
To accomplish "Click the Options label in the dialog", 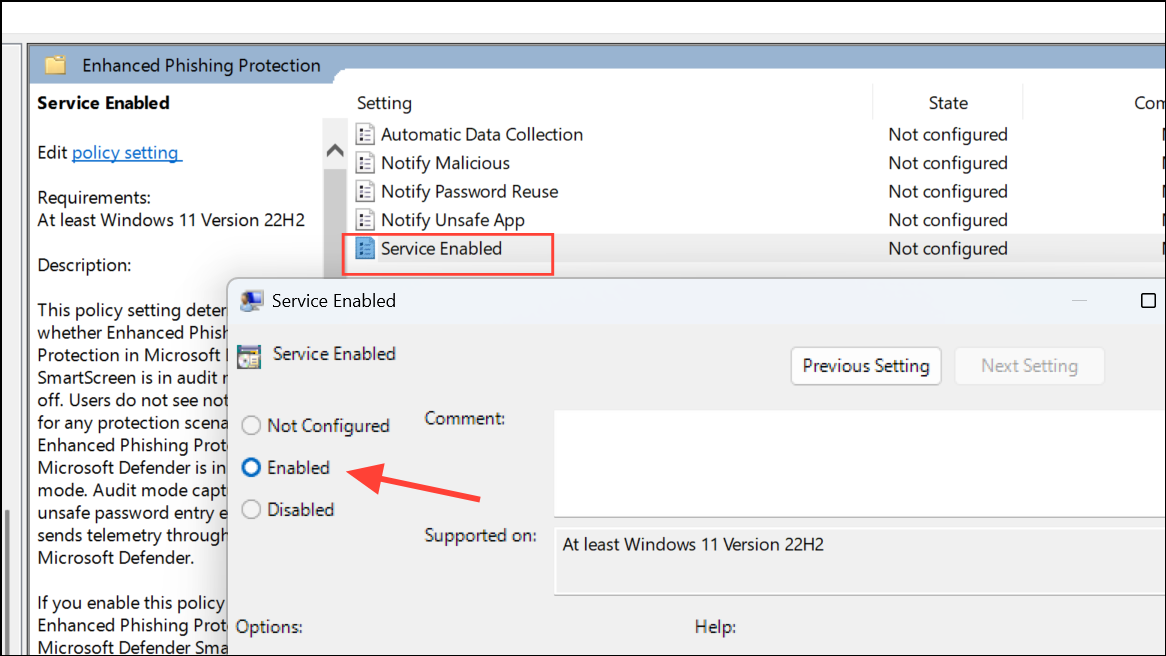I will click(x=269, y=627).
